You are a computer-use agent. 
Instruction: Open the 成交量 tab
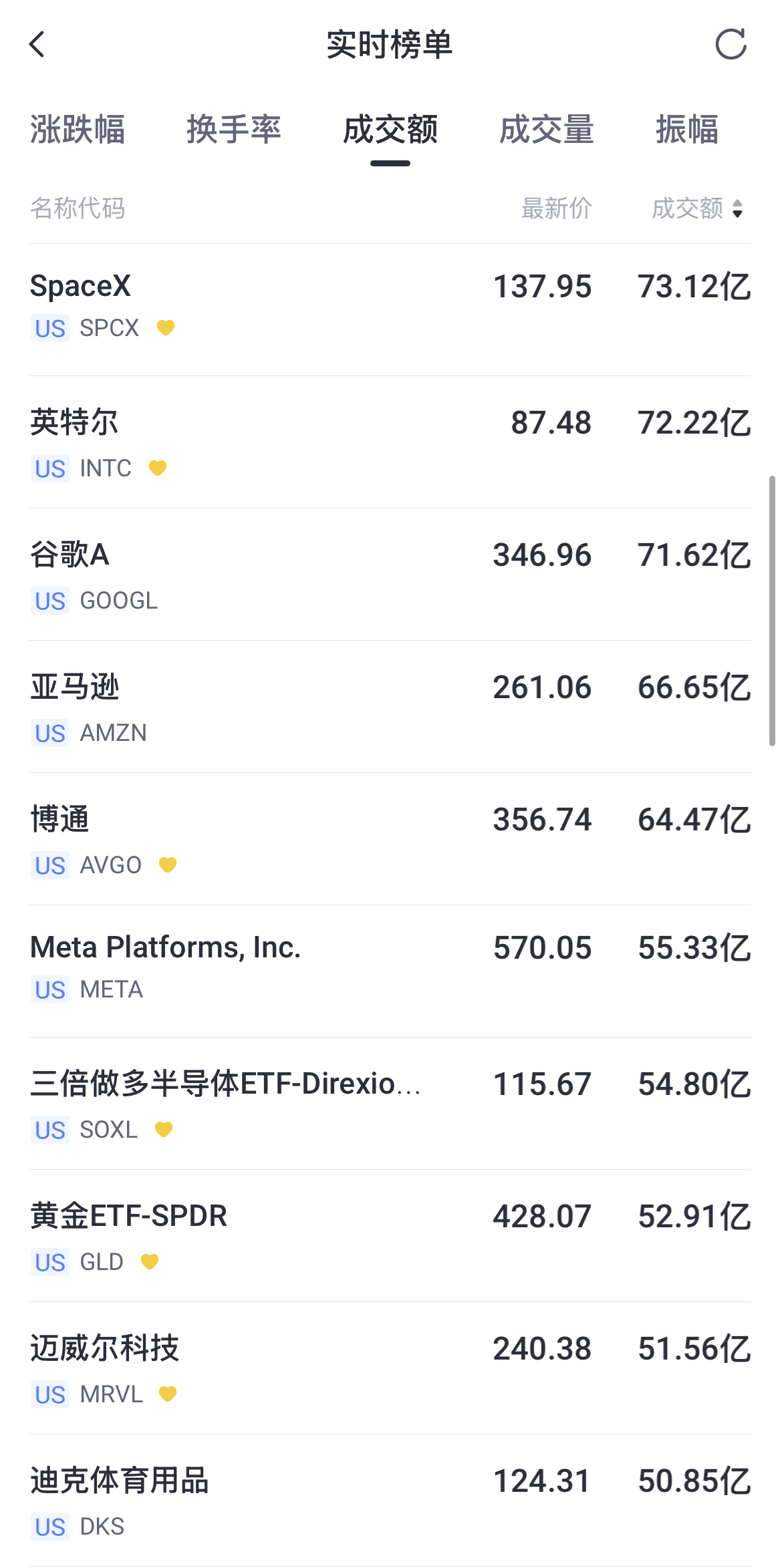[547, 129]
